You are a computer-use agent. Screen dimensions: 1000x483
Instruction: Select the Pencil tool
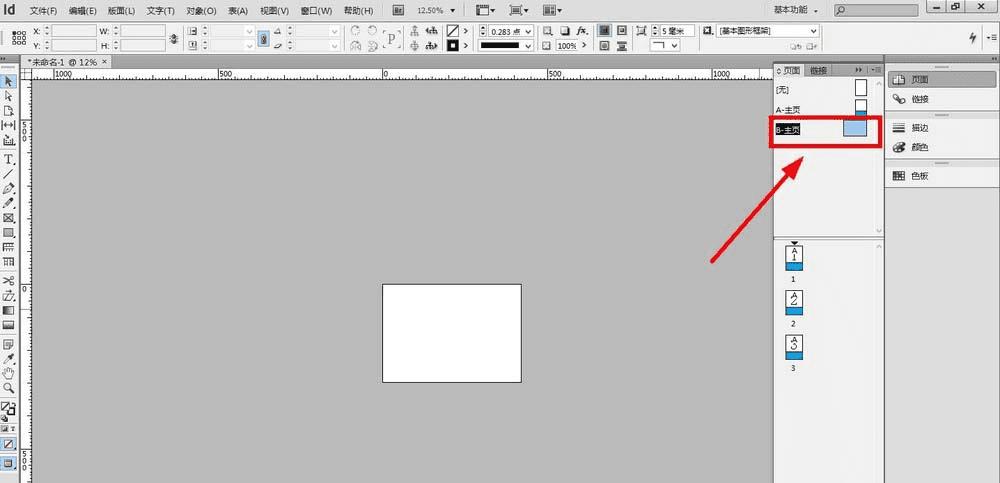pyautogui.click(x=9, y=204)
